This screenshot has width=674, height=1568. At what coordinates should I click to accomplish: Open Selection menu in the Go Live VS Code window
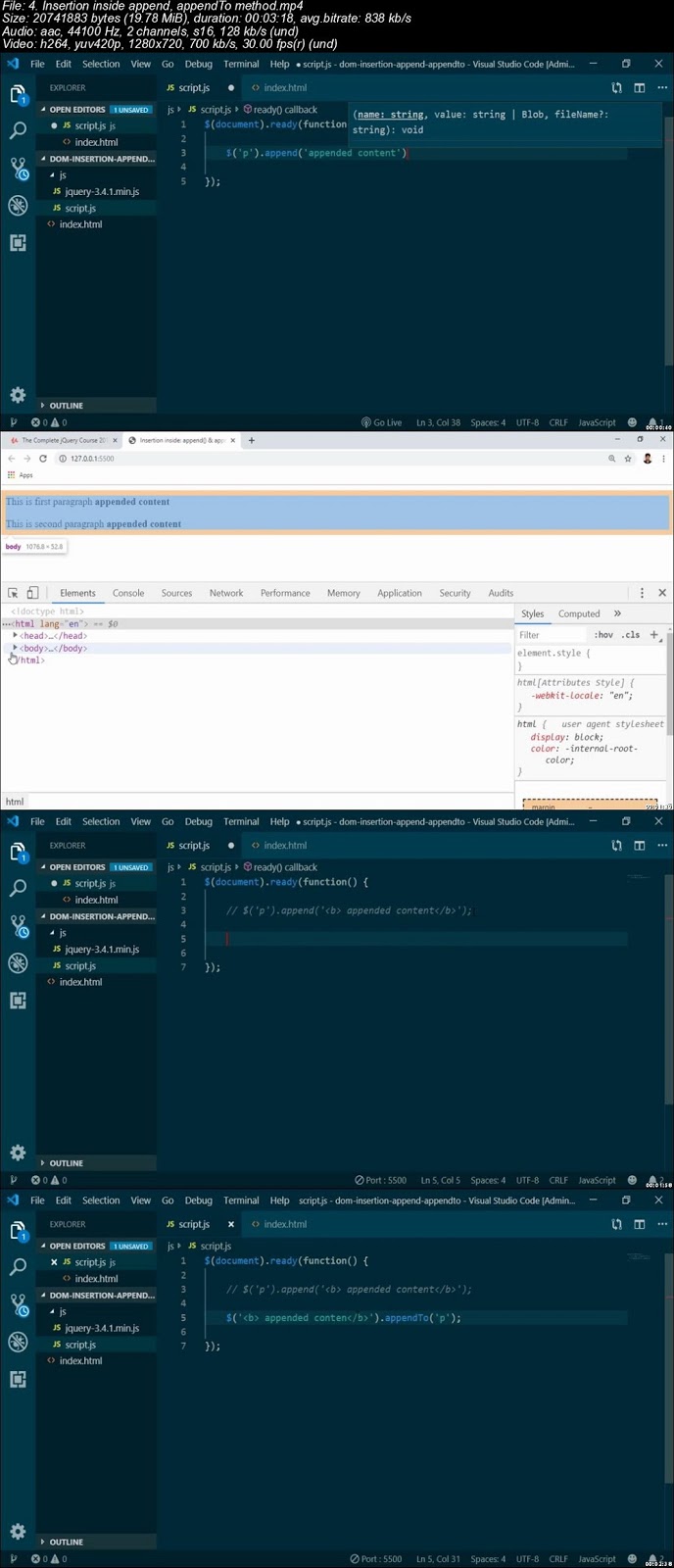point(101,64)
